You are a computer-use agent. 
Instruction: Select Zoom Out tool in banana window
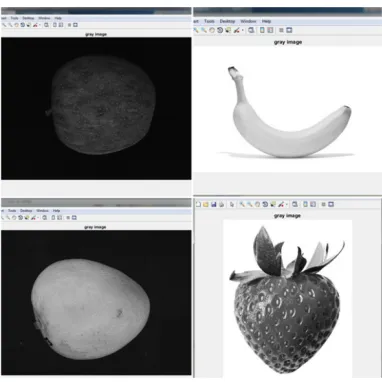click(x=204, y=30)
